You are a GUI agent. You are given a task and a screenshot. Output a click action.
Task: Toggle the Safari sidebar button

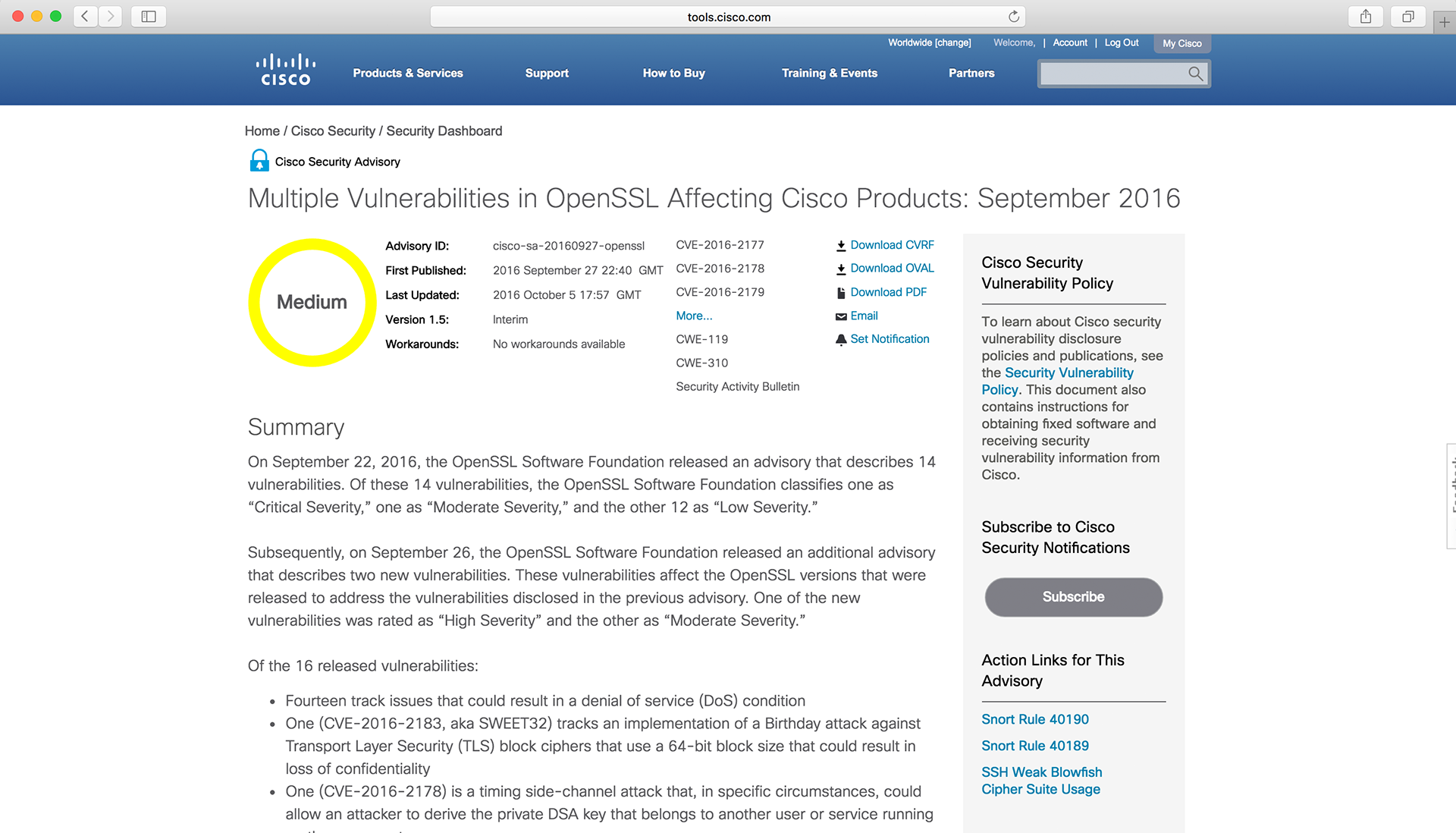click(149, 16)
